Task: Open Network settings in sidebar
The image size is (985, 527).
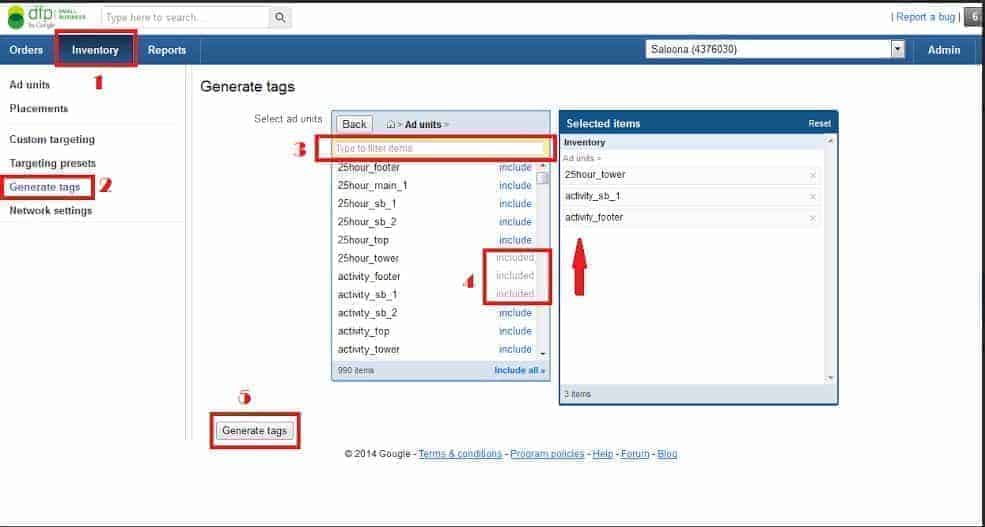Action: point(51,210)
